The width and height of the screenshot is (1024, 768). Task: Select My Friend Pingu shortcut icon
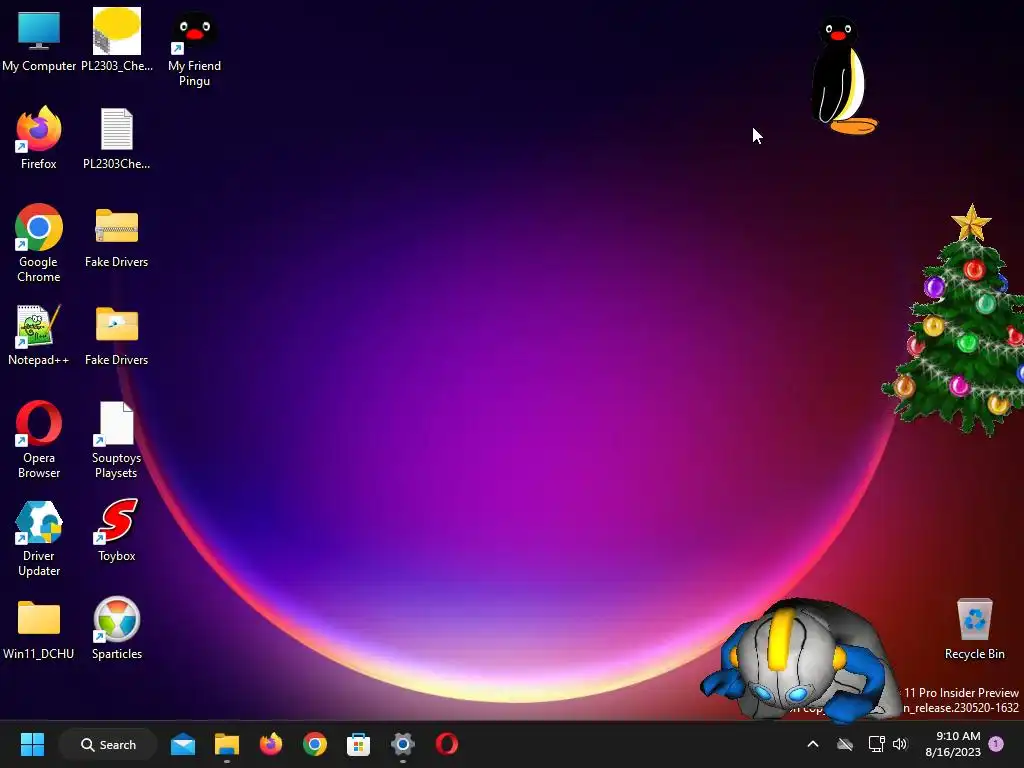click(195, 47)
